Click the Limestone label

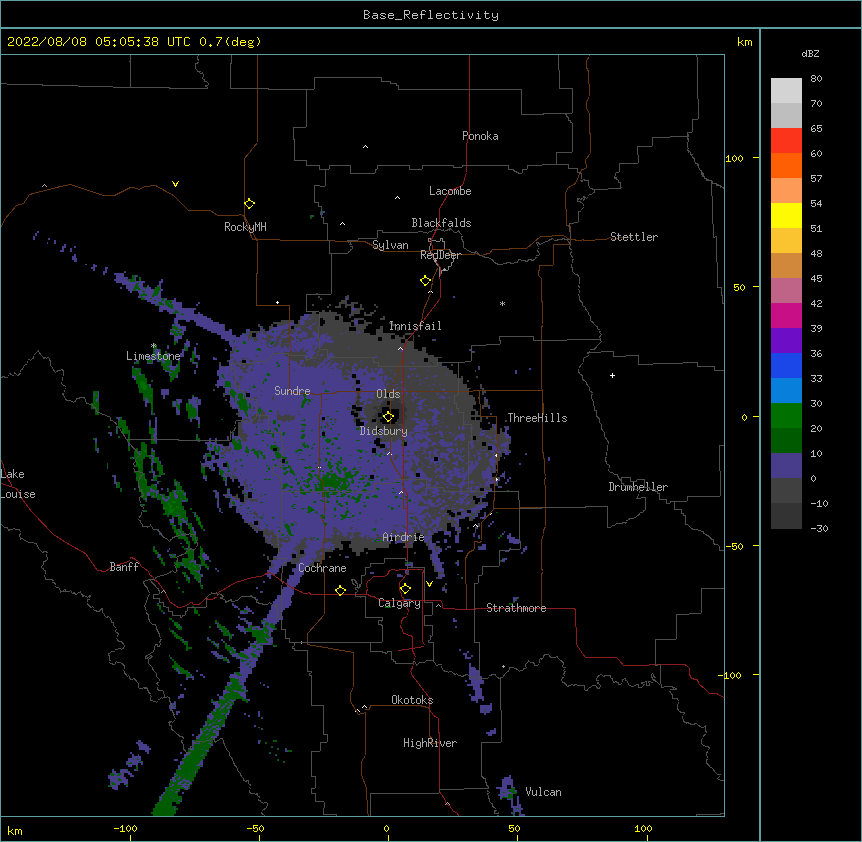point(153,356)
